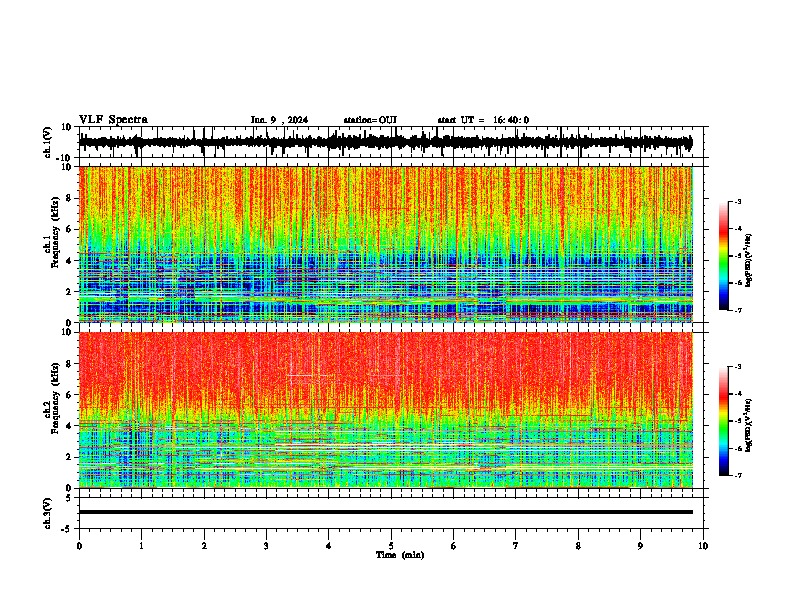
Task: Click the ch.1 "Frequency (kHz)" axis label
Action: coord(55,233)
